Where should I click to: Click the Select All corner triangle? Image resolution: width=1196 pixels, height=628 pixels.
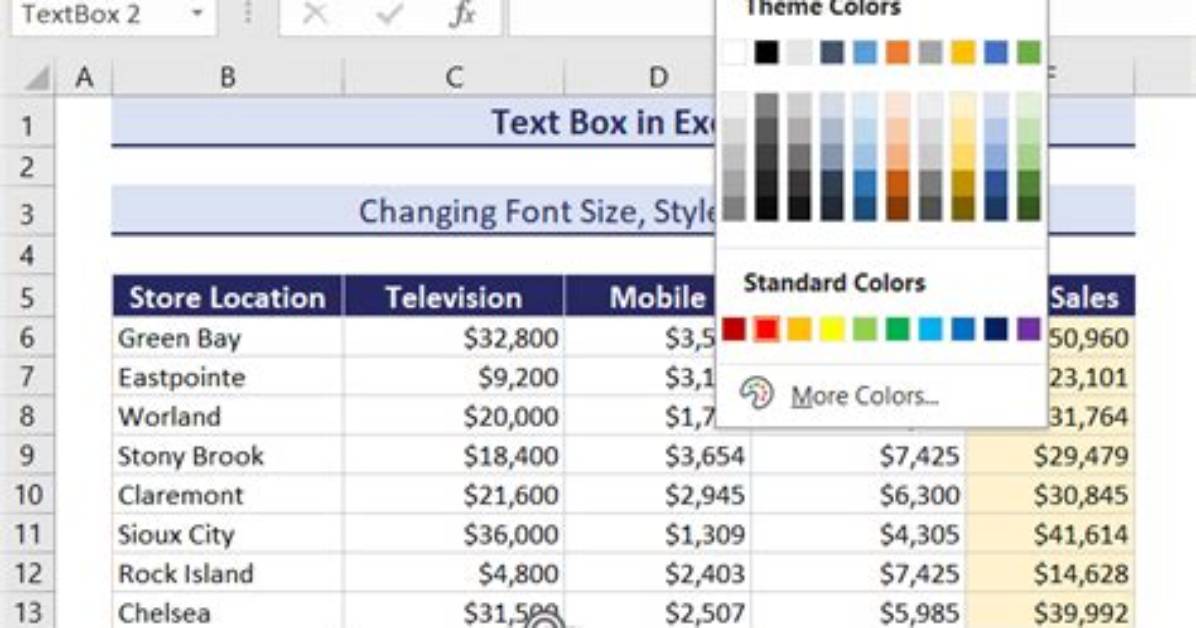(36, 78)
